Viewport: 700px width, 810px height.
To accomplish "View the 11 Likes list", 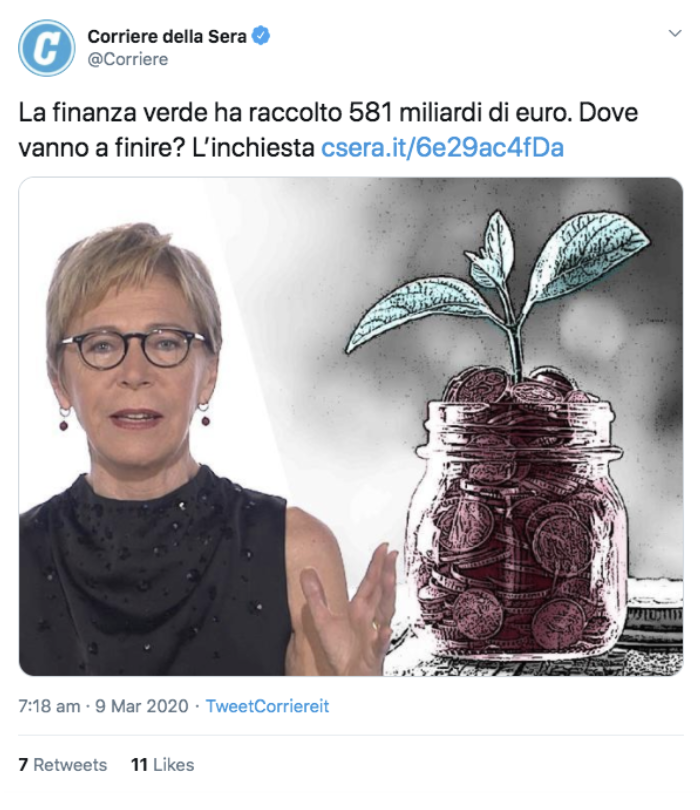I will (162, 765).
